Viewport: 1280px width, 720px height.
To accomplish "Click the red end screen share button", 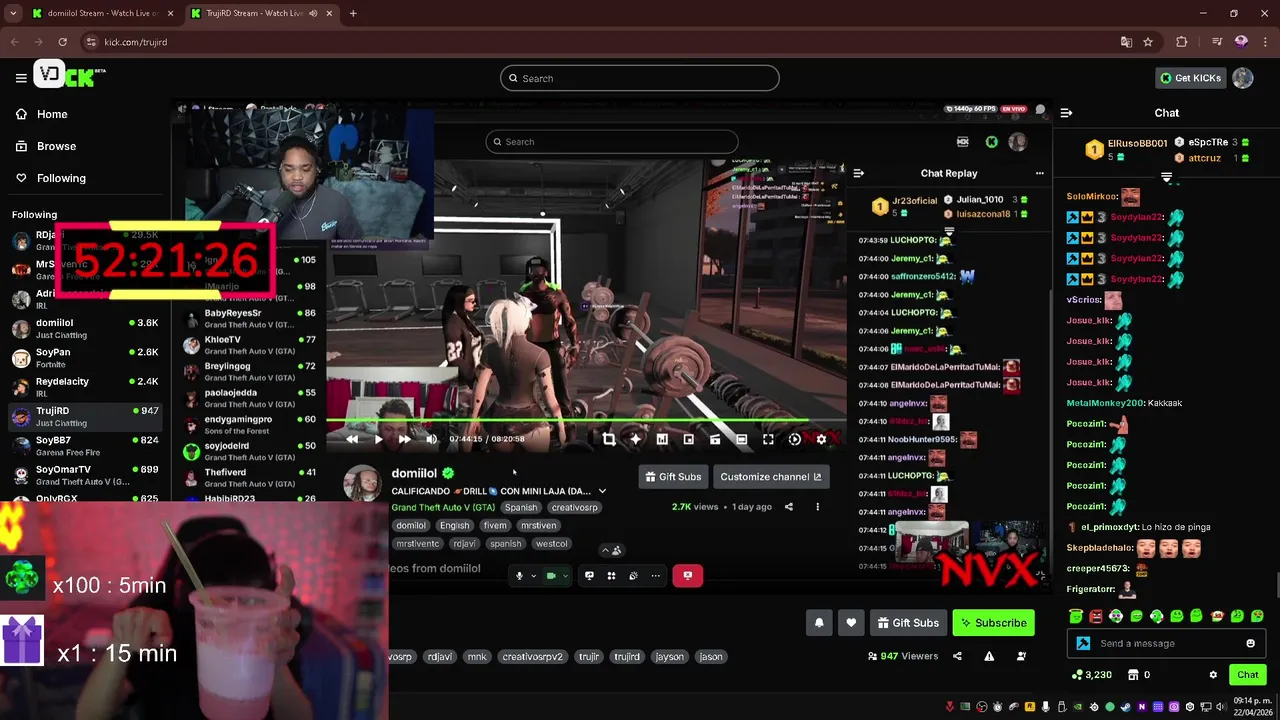I will [x=687, y=575].
